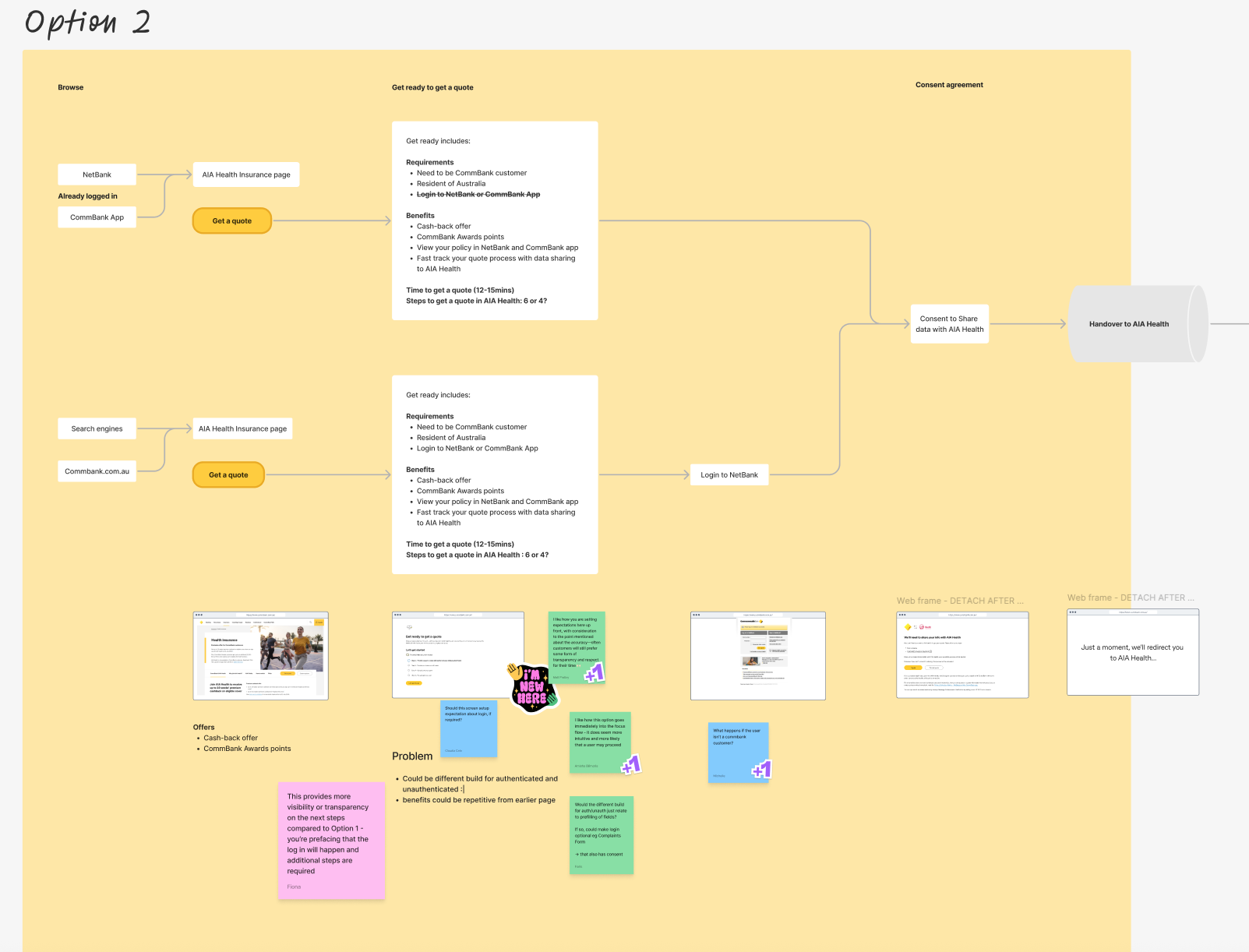
Task: Click "benefits could be repetitive from earlier page" bullet
Action: pos(478,800)
